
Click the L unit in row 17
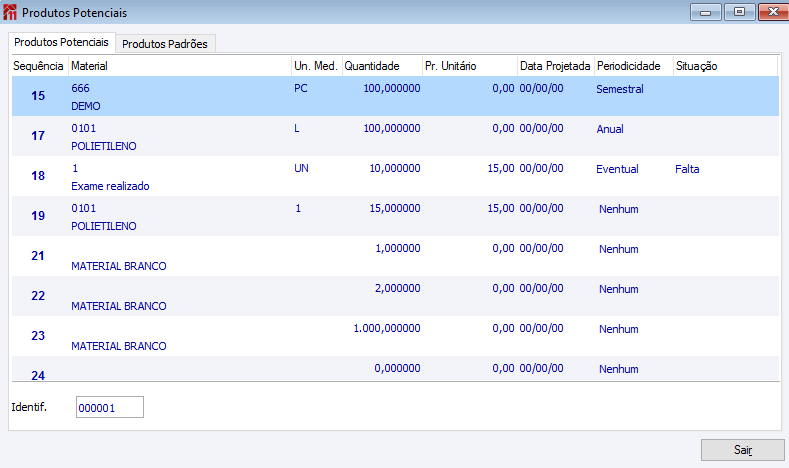tap(297, 128)
